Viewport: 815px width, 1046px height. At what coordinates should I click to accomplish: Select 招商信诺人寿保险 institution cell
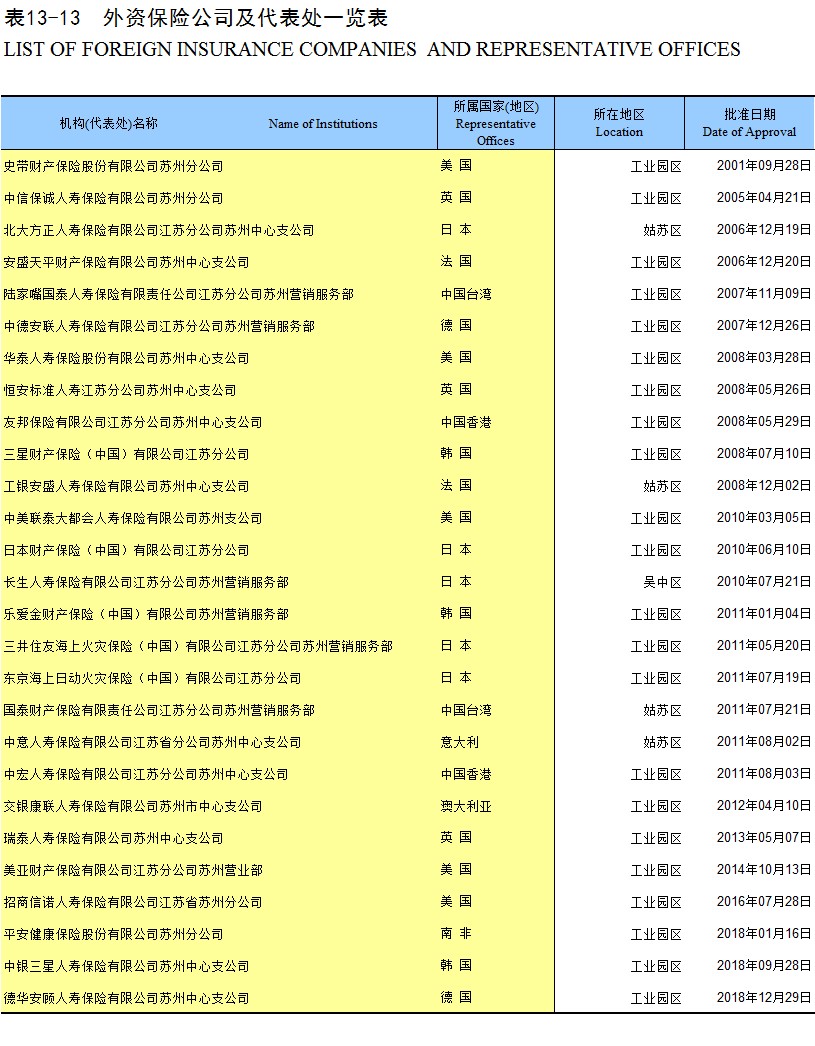point(133,903)
